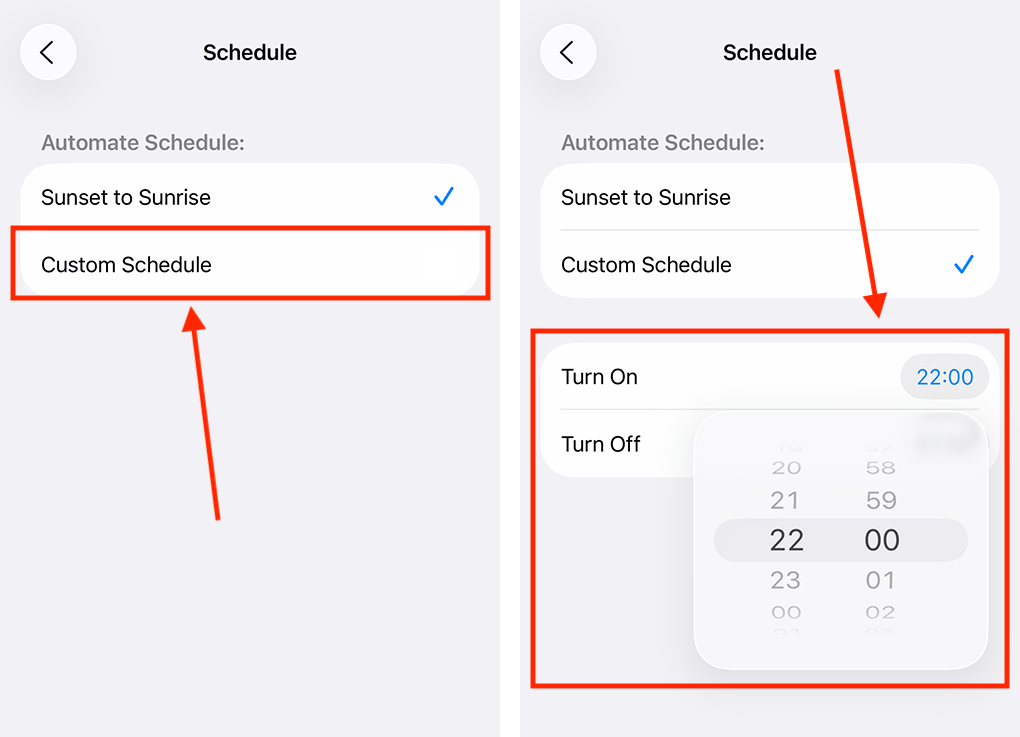The width and height of the screenshot is (1020, 737).
Task: Choose minute 58 in the time wheel
Action: [x=881, y=468]
